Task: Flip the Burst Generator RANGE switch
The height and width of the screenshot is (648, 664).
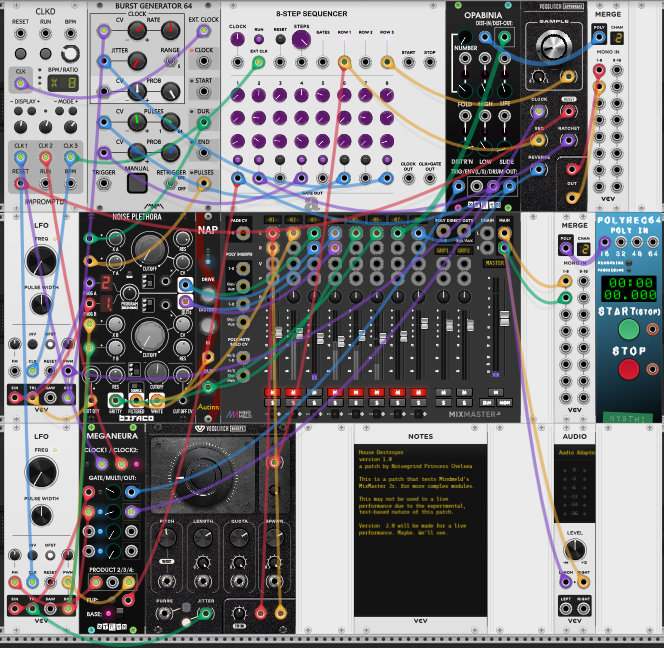Action: [x=170, y=61]
